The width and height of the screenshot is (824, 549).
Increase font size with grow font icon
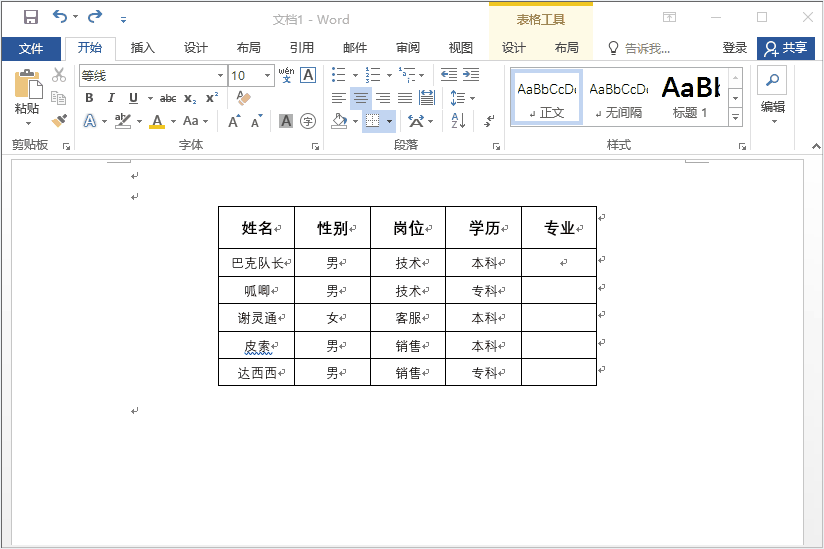(234, 121)
